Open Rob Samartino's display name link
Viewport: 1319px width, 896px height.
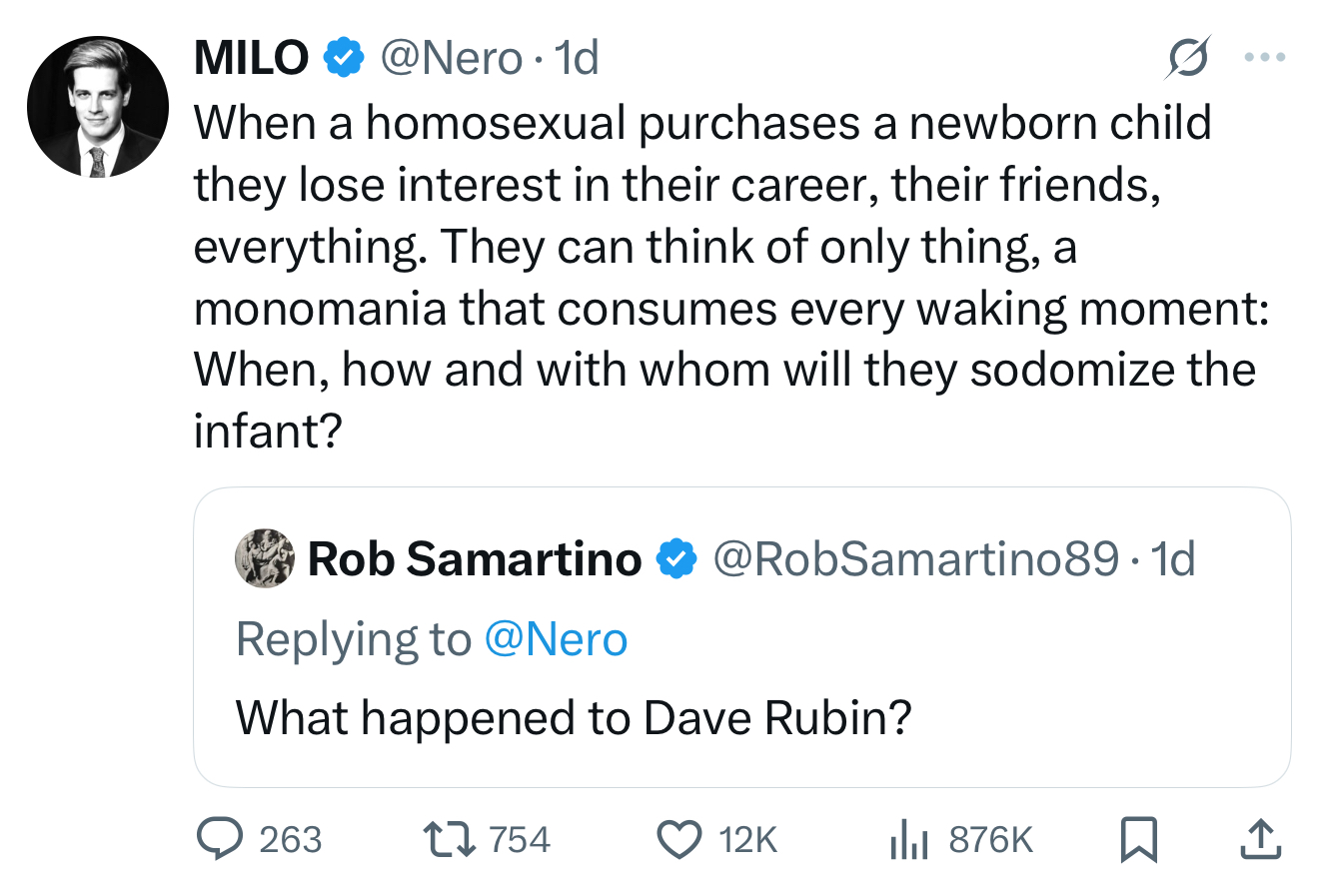point(475,558)
